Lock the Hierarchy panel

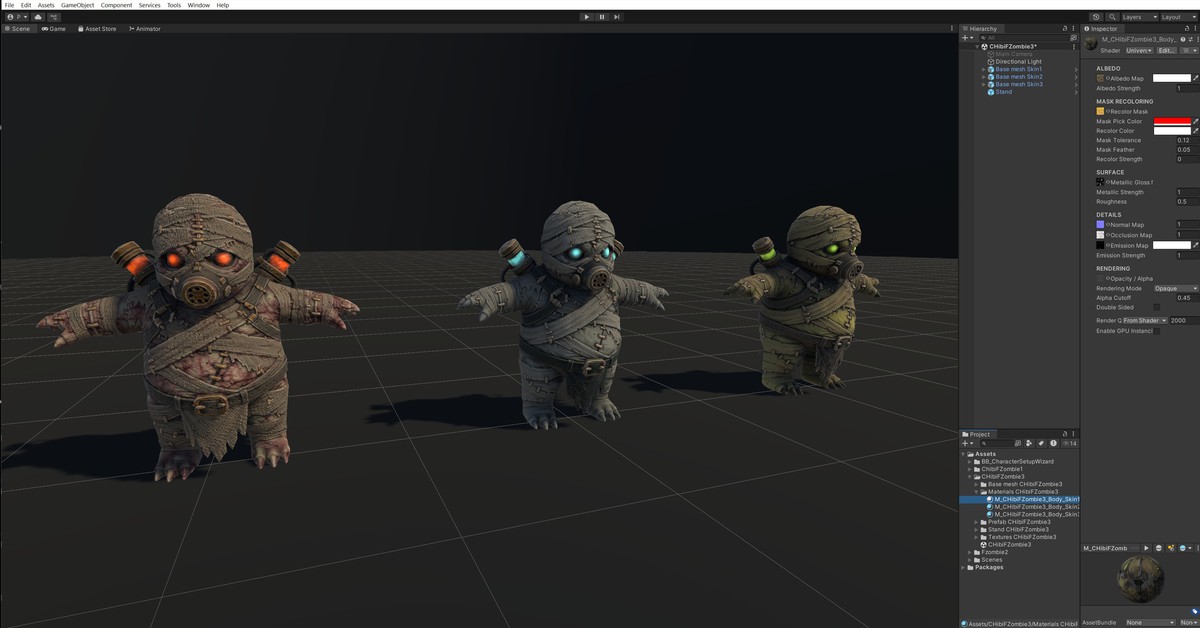tap(1065, 29)
